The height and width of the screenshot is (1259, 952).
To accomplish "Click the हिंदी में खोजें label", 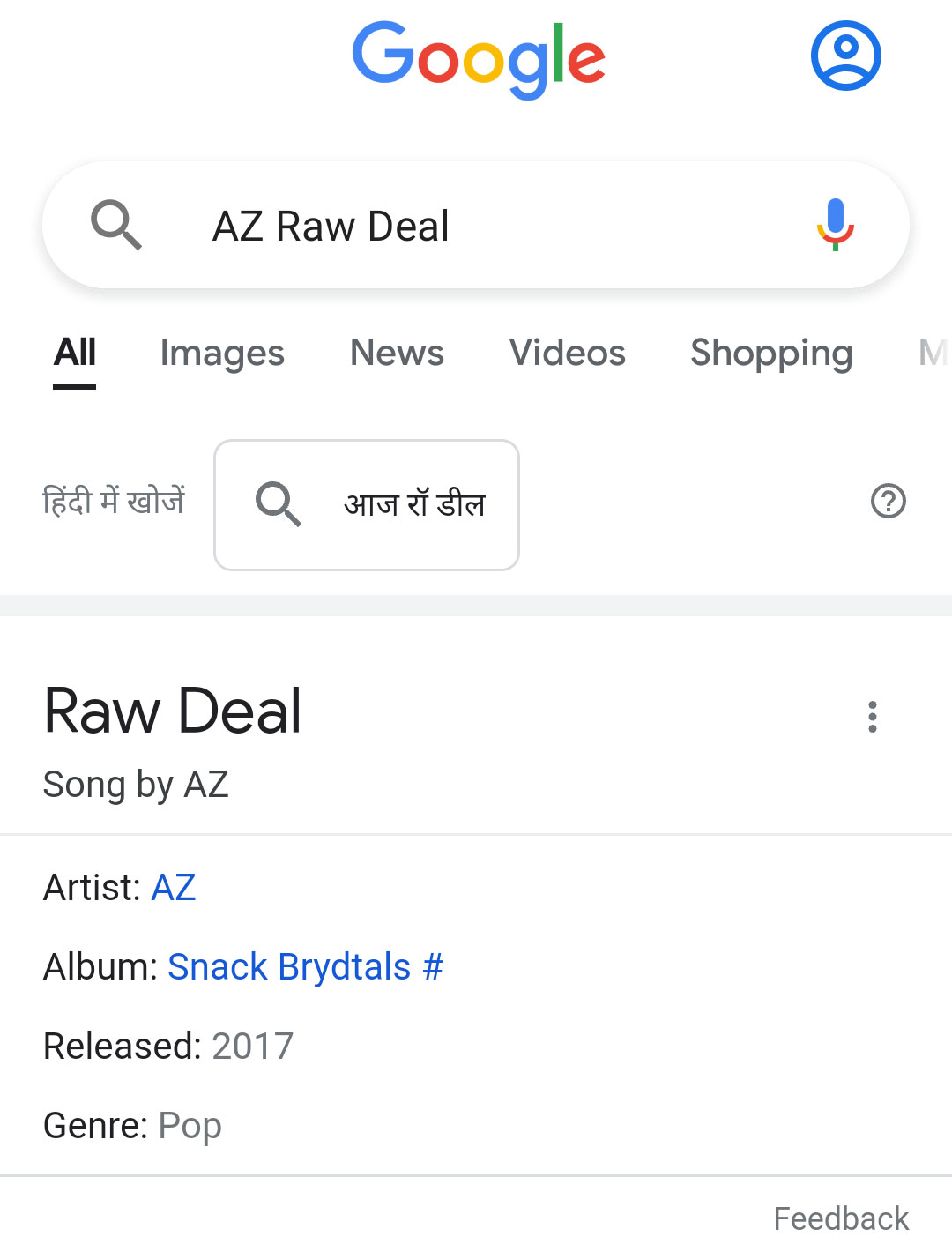I will [x=114, y=502].
